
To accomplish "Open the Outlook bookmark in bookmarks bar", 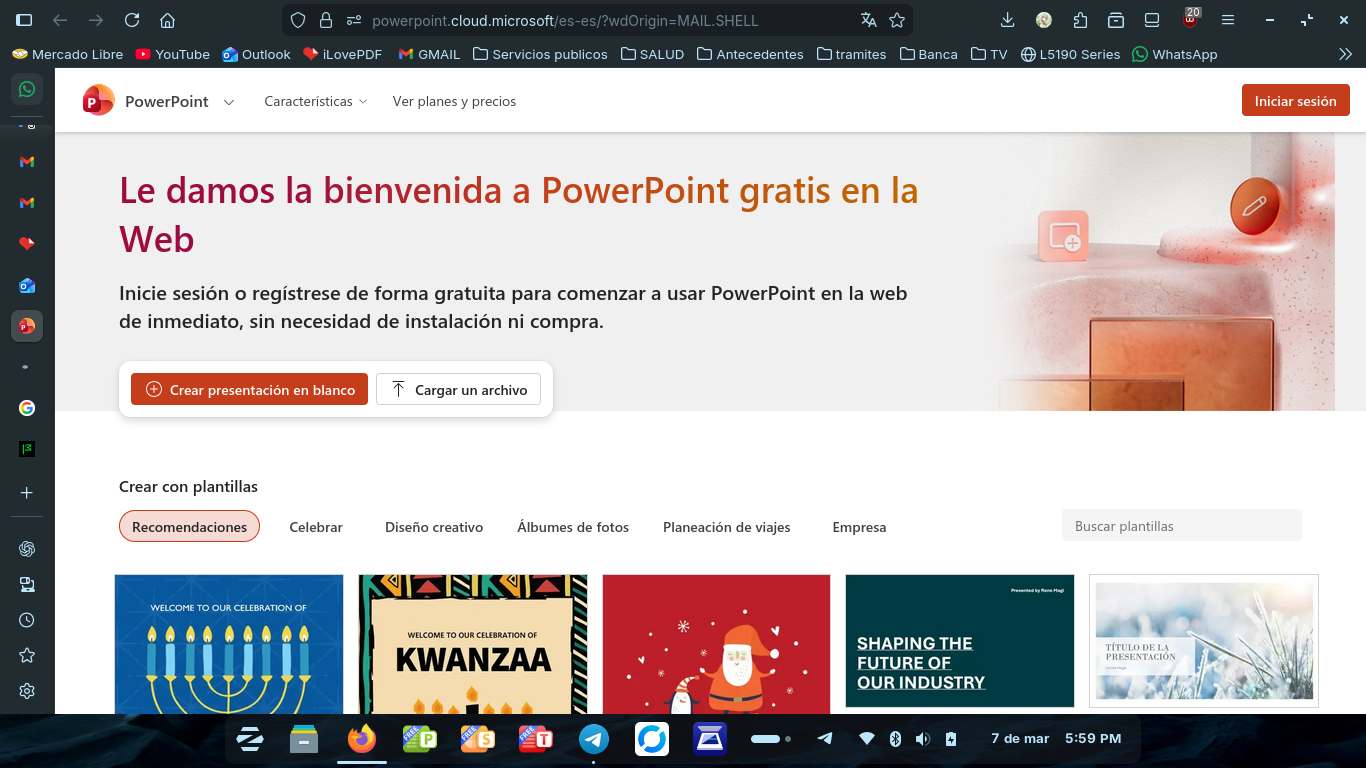I will [256, 54].
